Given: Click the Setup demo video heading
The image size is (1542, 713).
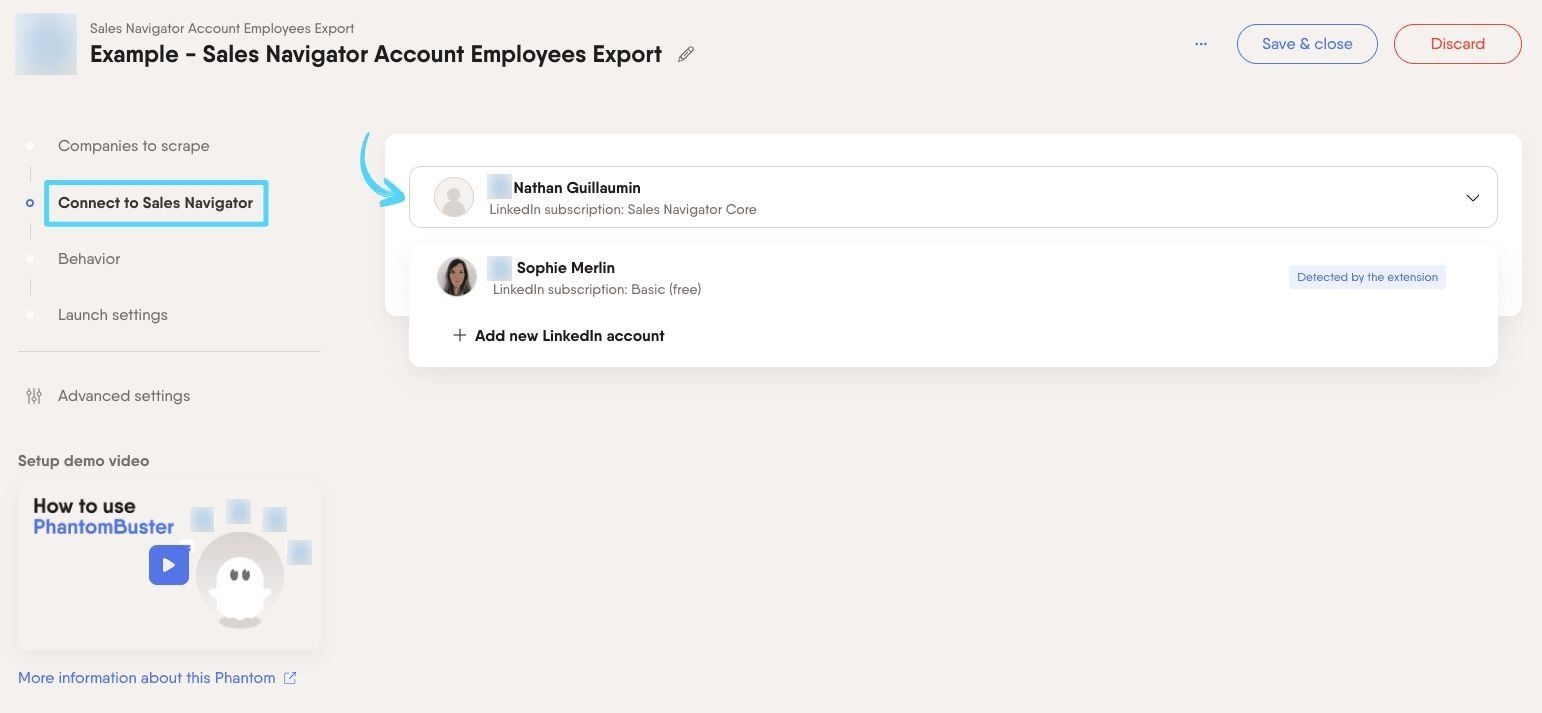Looking at the screenshot, I should [x=84, y=461].
